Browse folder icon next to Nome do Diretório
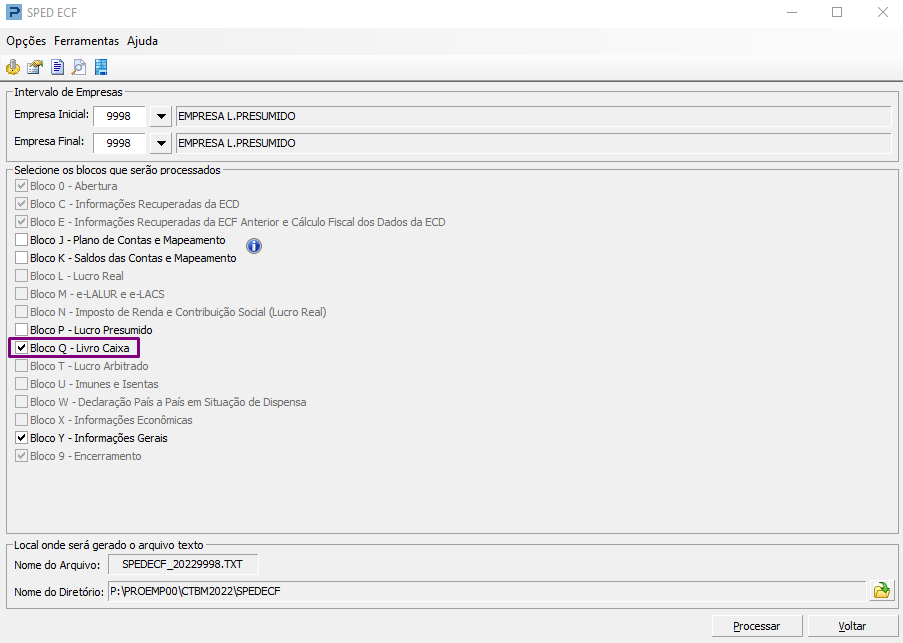Image resolution: width=903 pixels, height=643 pixels. pos(882,591)
